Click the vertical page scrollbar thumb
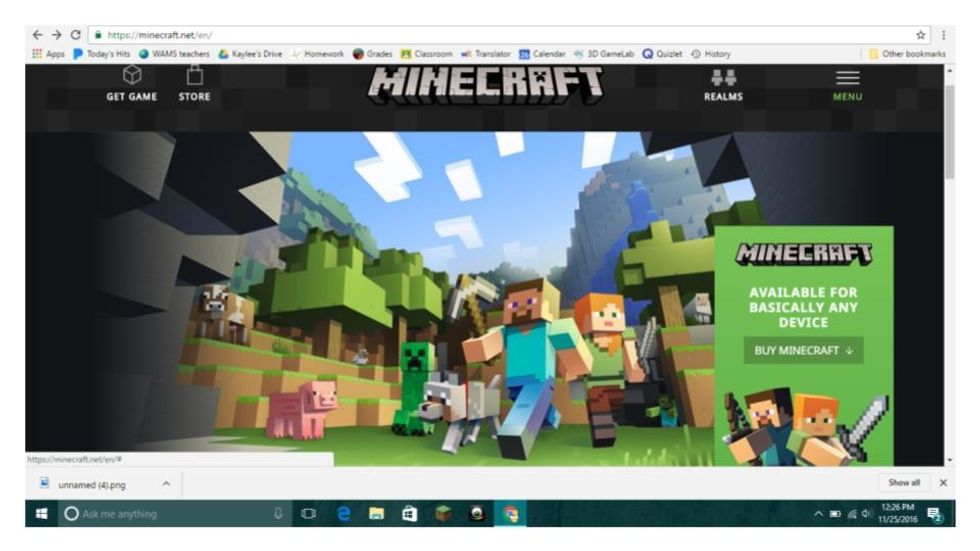 (949, 131)
